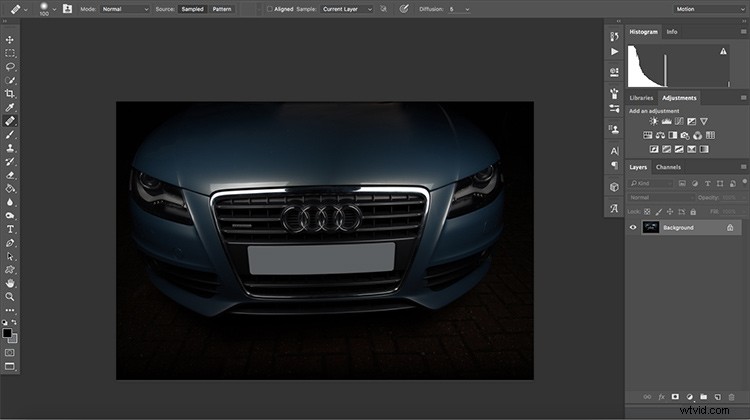Image resolution: width=750 pixels, height=420 pixels.
Task: Add a Vibrance adjustment
Action: coord(704,122)
